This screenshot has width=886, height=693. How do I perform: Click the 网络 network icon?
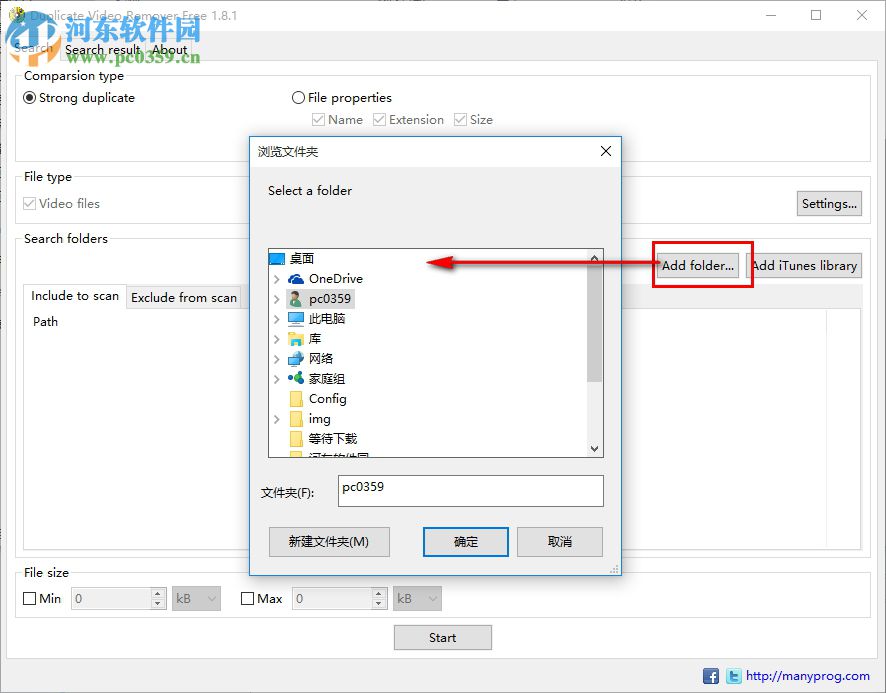click(296, 358)
